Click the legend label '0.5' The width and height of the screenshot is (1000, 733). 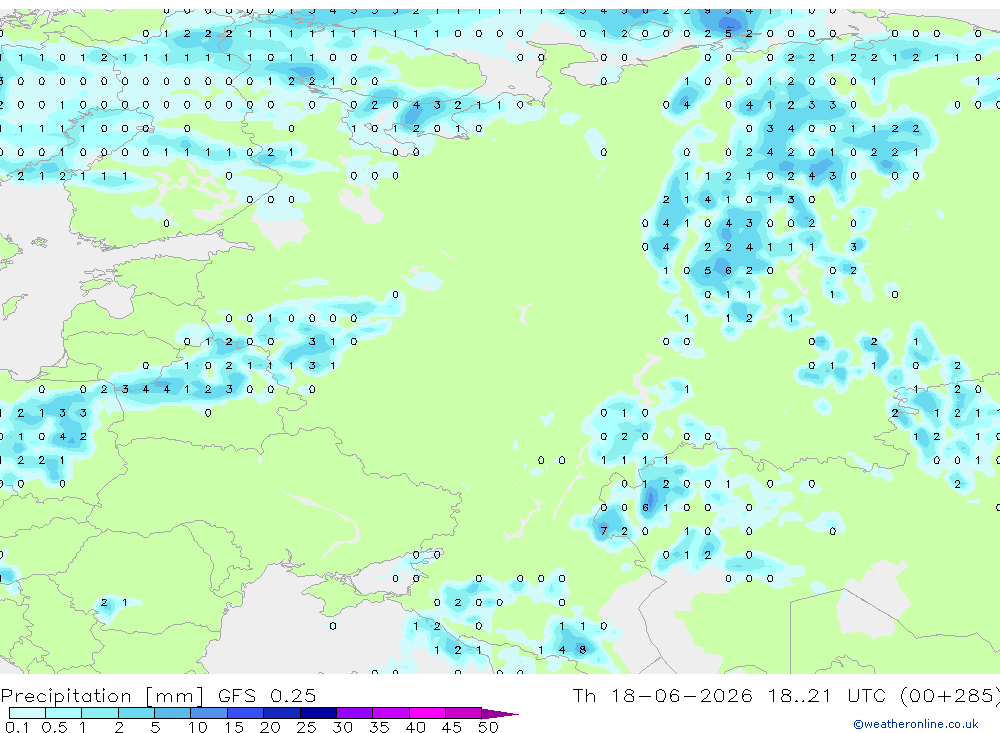coord(54,727)
